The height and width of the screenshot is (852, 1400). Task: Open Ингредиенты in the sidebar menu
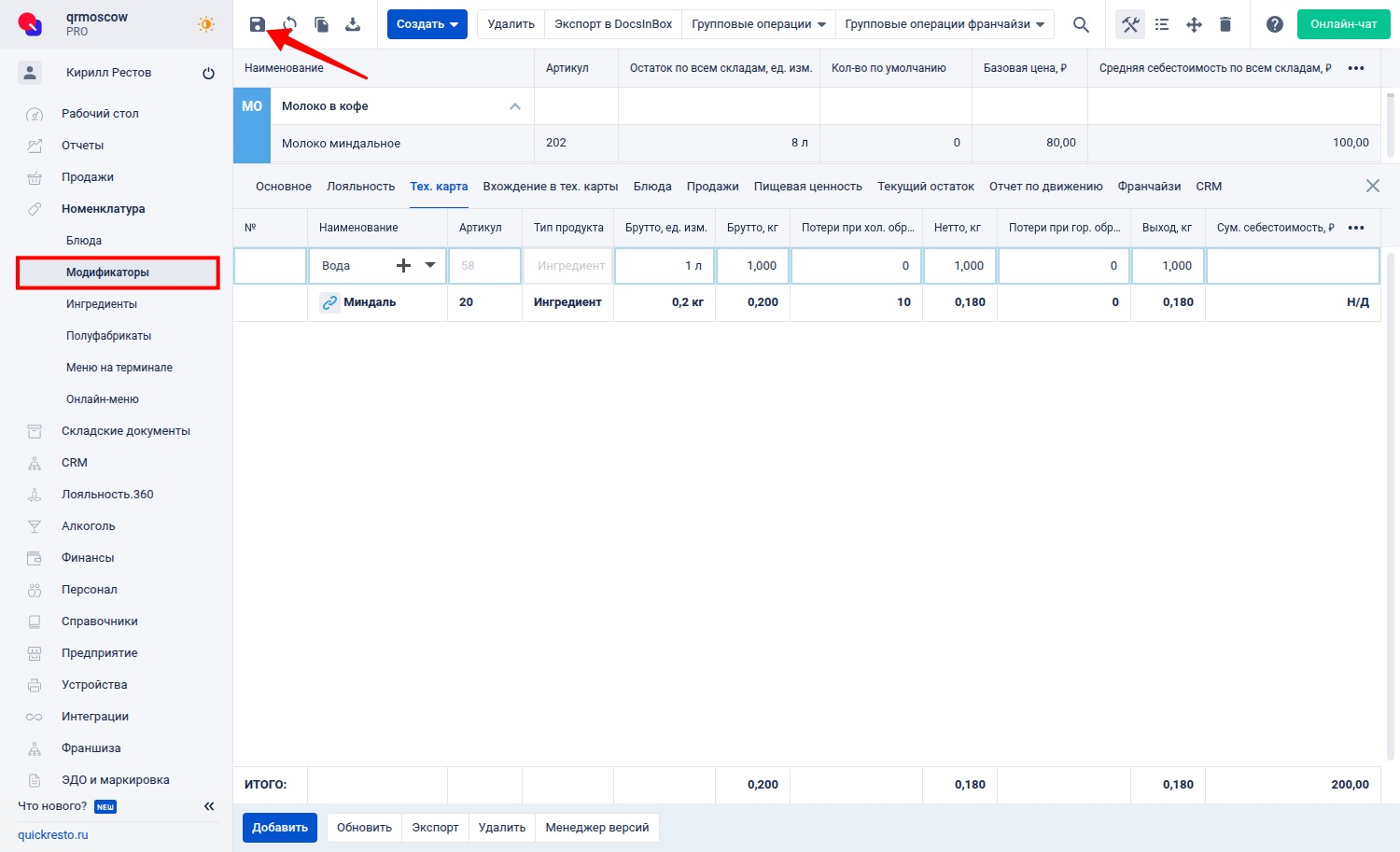[102, 304]
